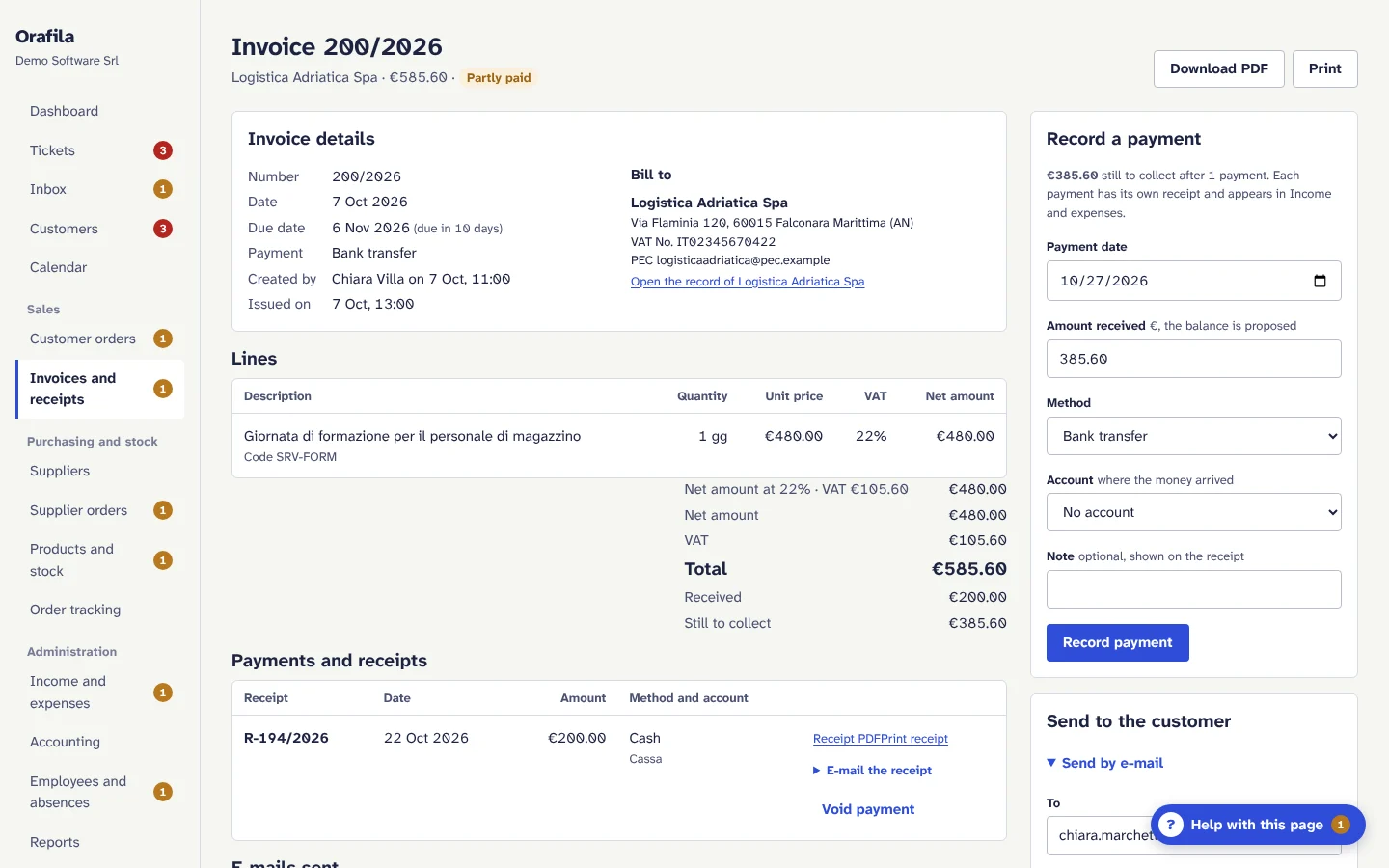Click the Amount received field showing 385.60
Screen dimensions: 1389x868
pyautogui.click(x=1194, y=359)
